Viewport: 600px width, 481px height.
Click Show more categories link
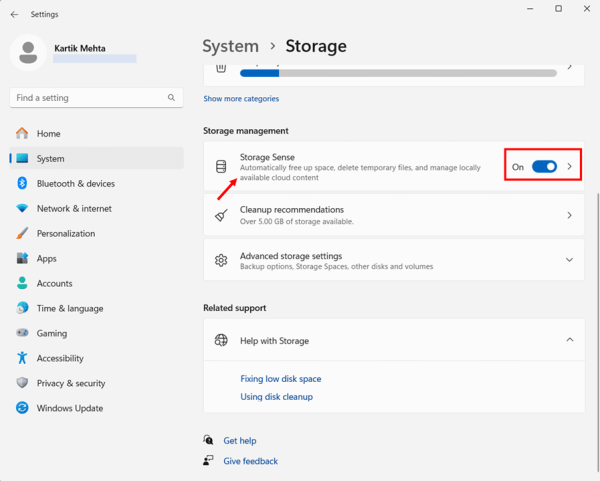tap(241, 99)
